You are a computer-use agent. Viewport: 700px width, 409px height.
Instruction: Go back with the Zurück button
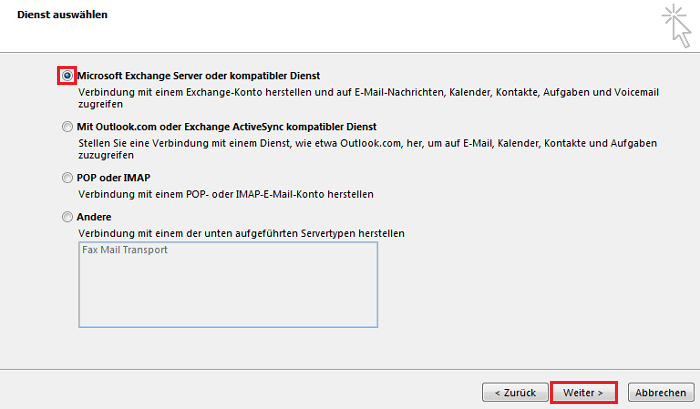[x=515, y=392]
